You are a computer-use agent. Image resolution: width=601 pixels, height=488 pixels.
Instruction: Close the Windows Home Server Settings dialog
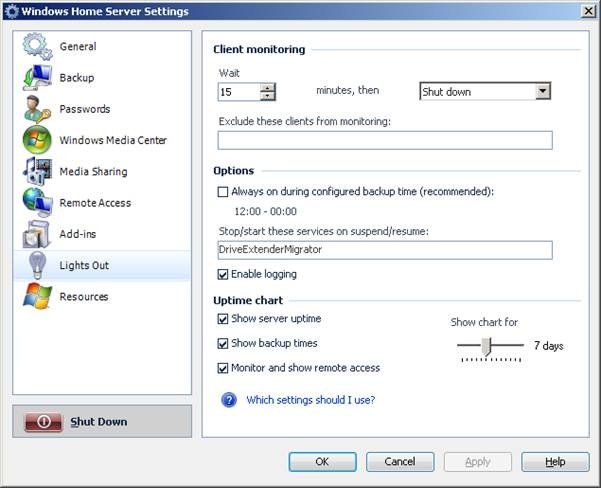(588, 11)
